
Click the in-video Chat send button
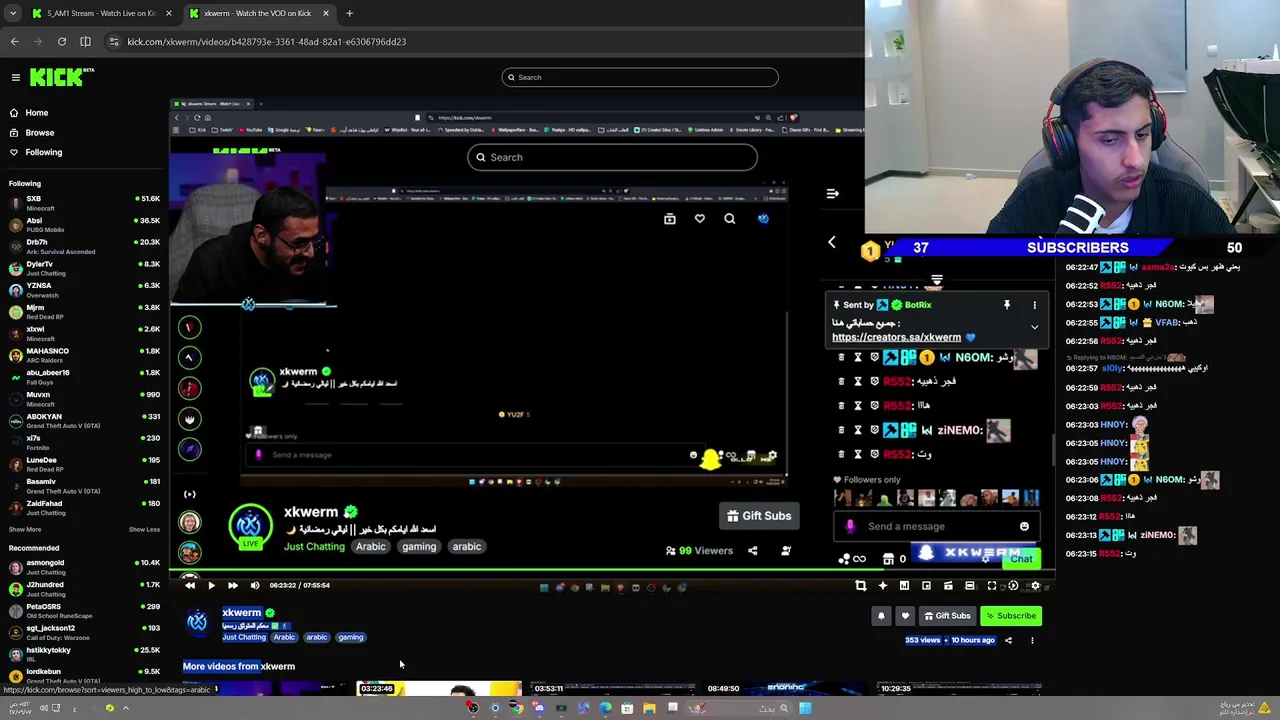(1021, 559)
